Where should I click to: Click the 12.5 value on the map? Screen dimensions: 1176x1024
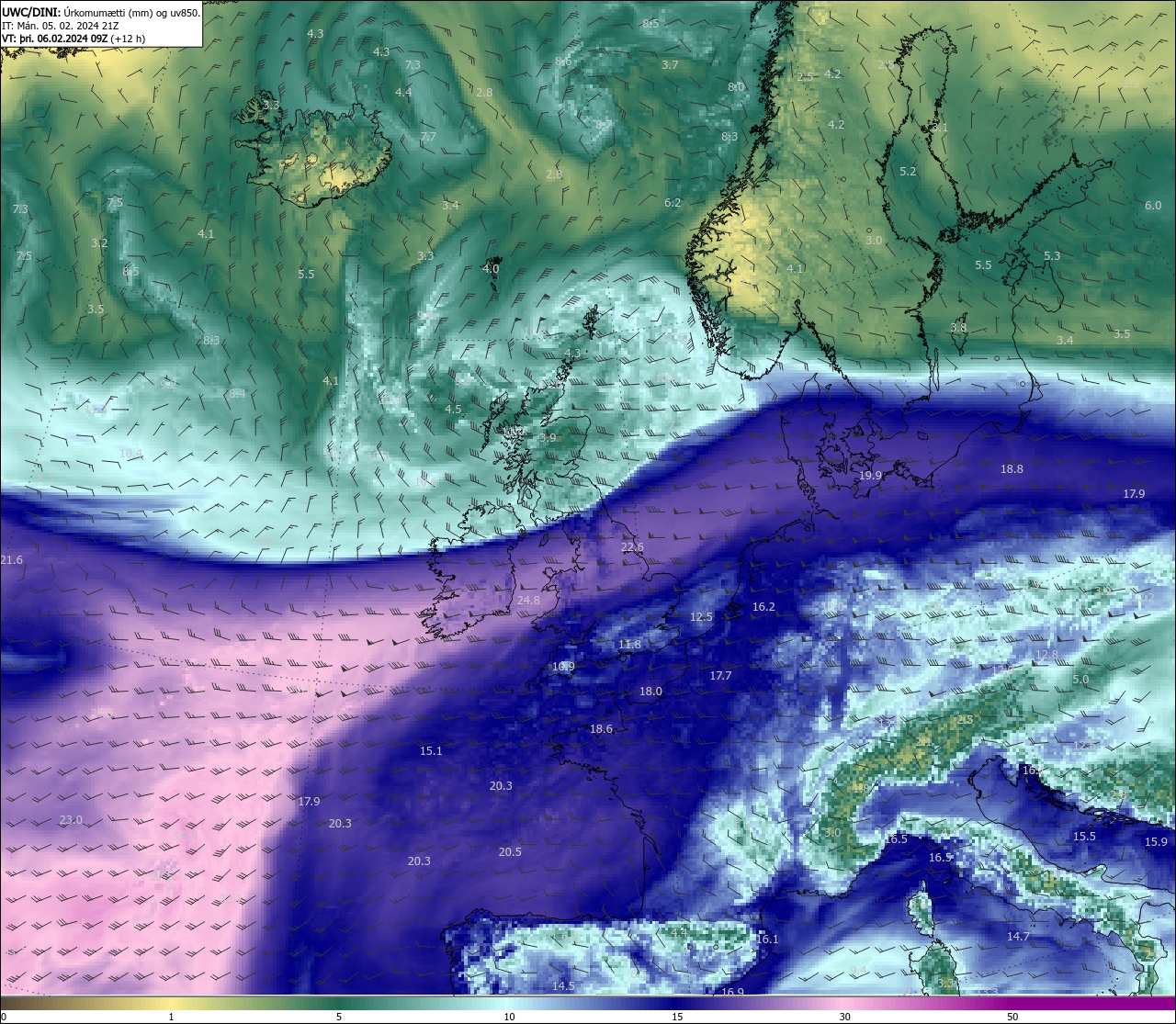coord(701,617)
